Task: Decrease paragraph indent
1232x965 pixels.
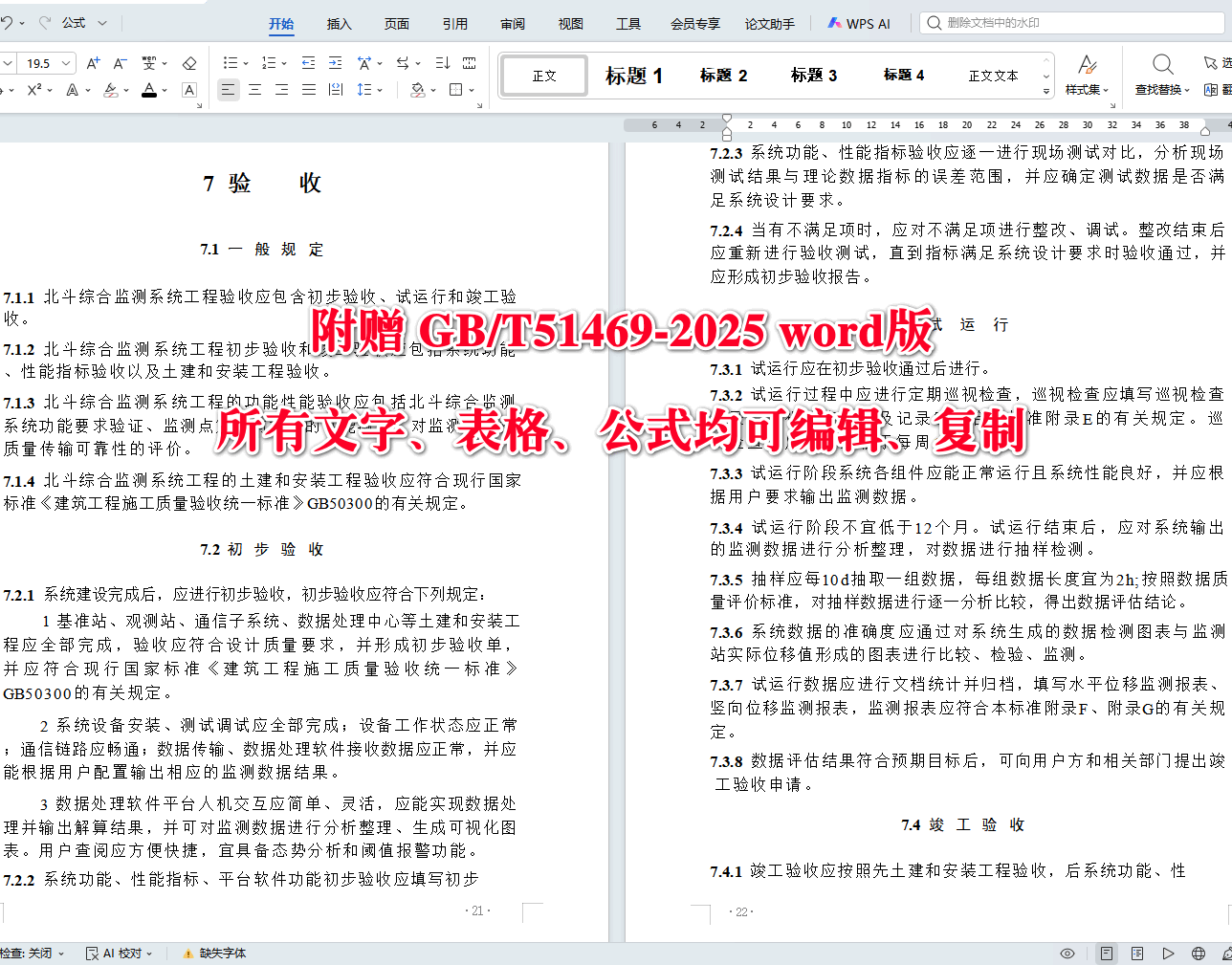Action: click(308, 63)
